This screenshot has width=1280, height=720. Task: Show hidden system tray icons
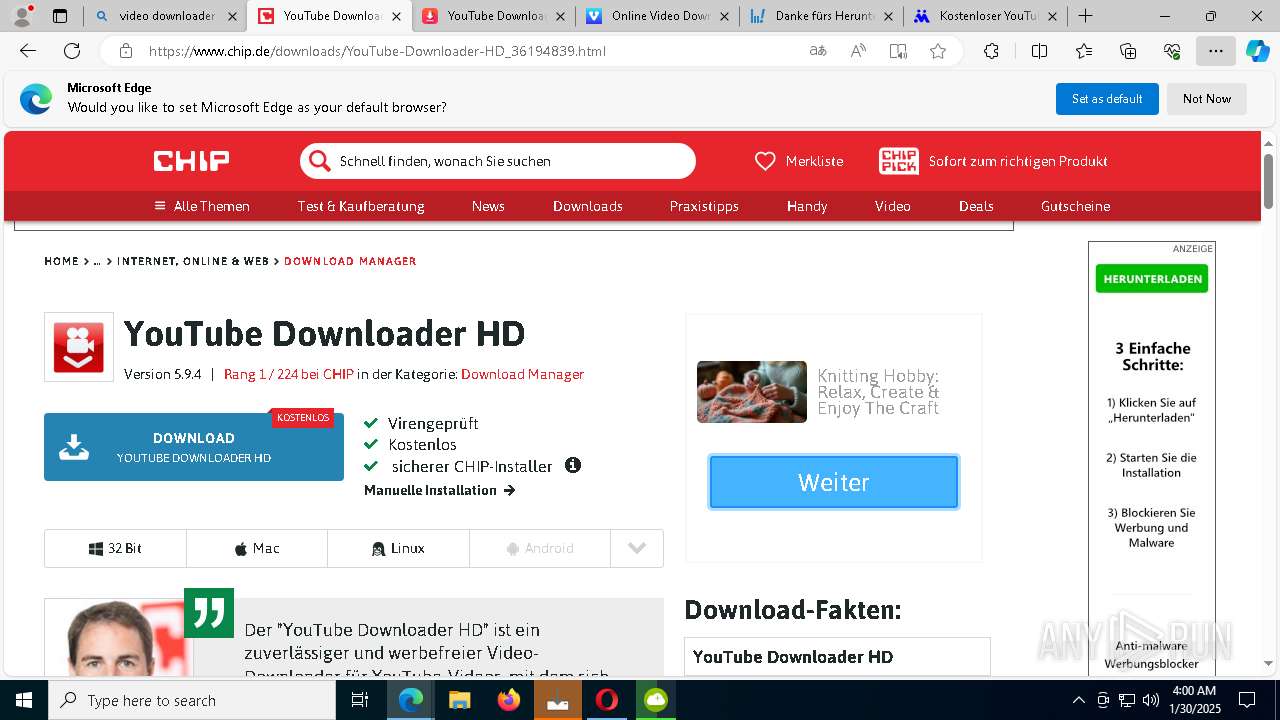1078,700
